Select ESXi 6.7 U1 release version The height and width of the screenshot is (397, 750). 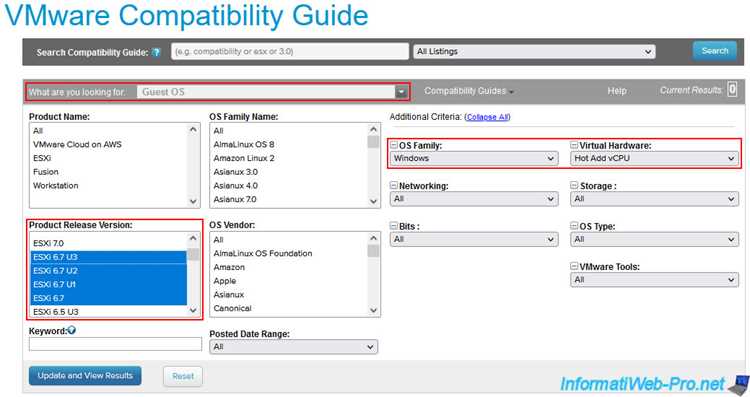pos(109,284)
